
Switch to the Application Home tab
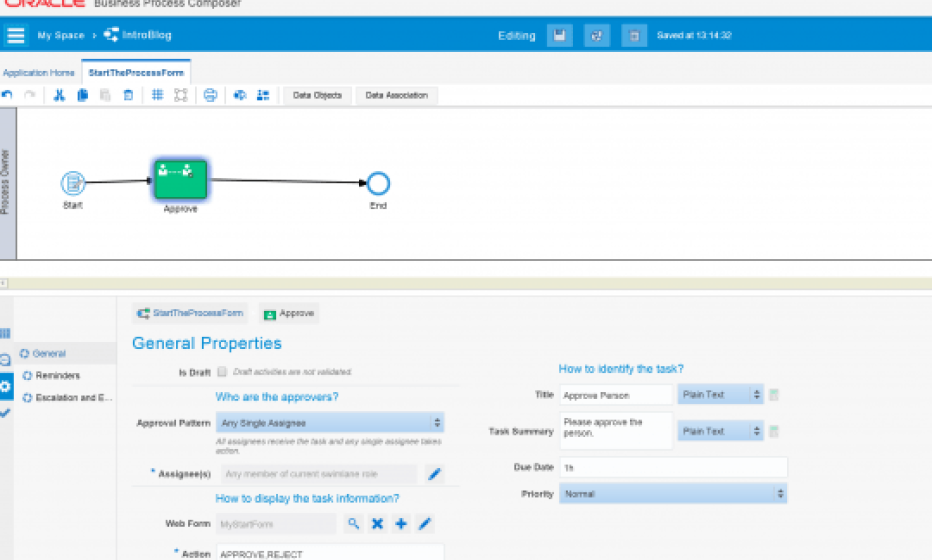point(39,73)
